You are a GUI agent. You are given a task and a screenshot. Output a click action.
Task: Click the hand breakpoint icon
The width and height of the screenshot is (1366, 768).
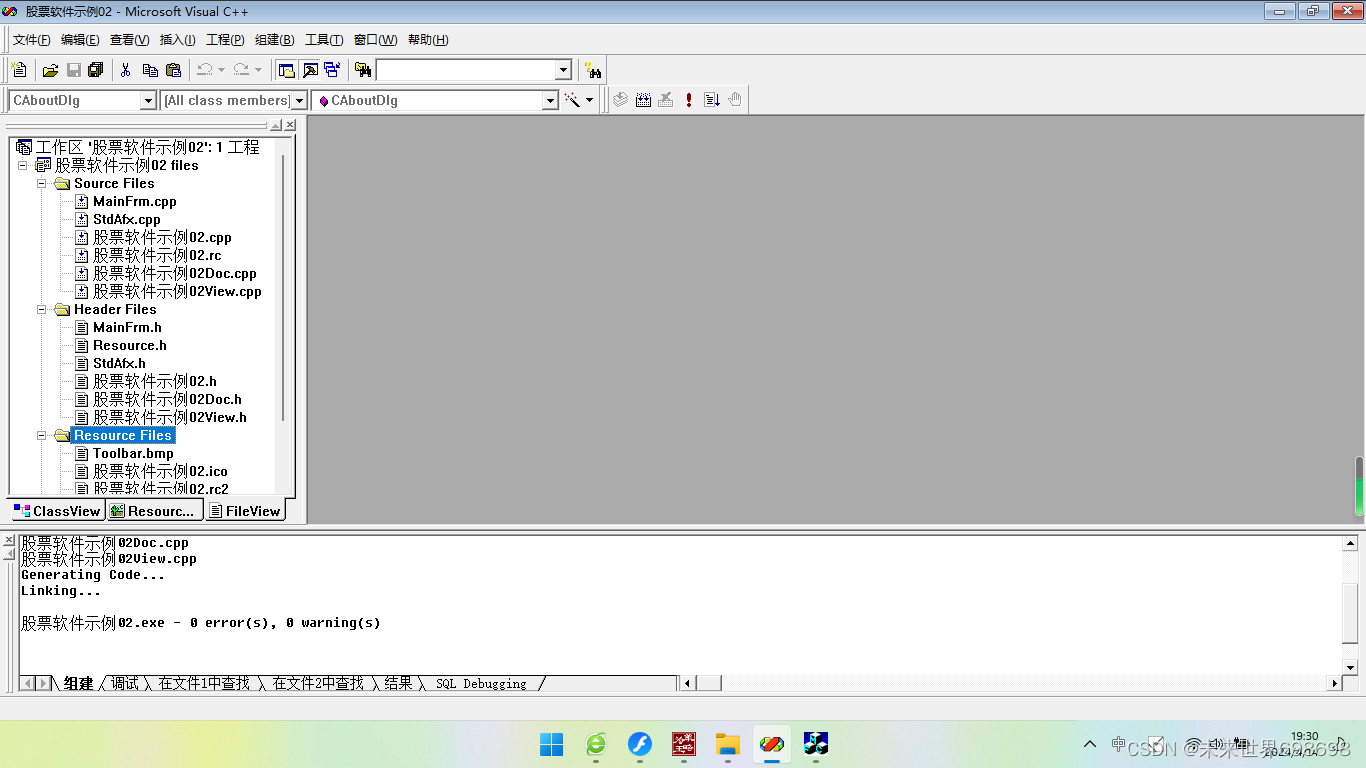[x=735, y=100]
